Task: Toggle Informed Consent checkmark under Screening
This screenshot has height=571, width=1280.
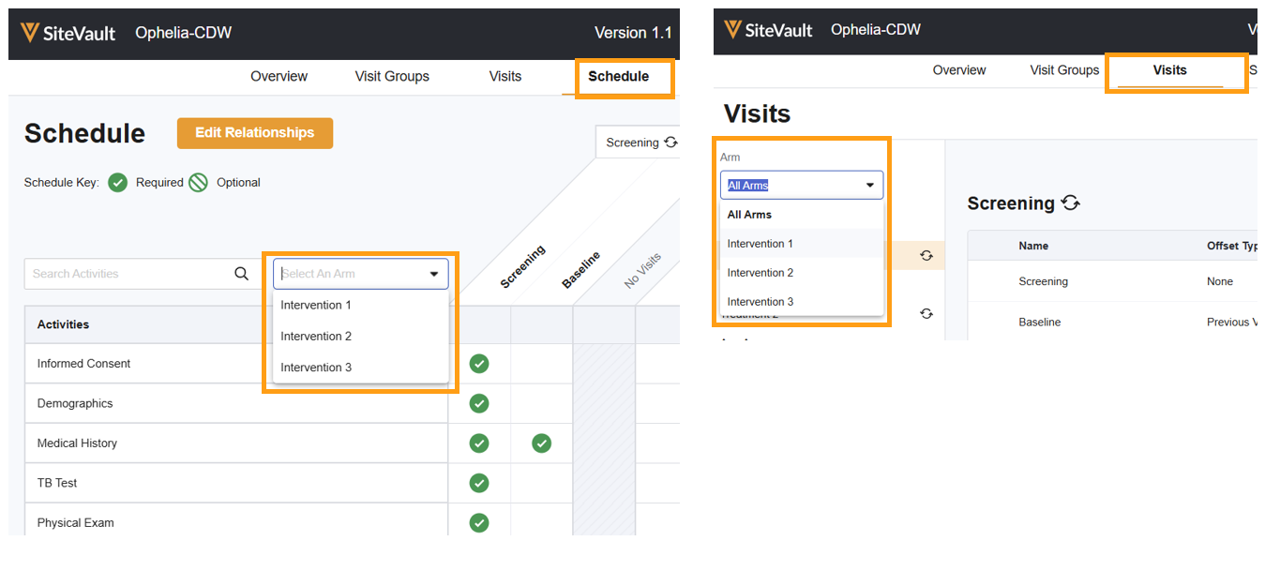Action: pyautogui.click(x=479, y=364)
